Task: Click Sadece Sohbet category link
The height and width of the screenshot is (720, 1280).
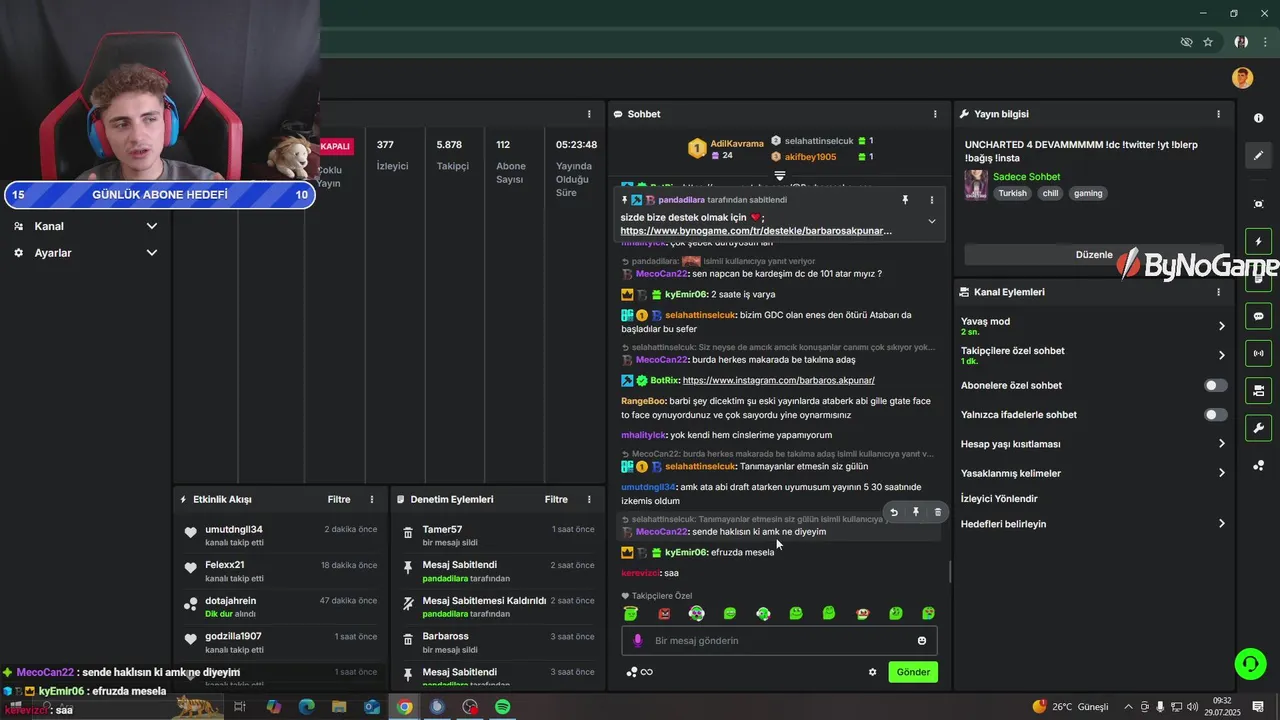Action: point(1026,177)
